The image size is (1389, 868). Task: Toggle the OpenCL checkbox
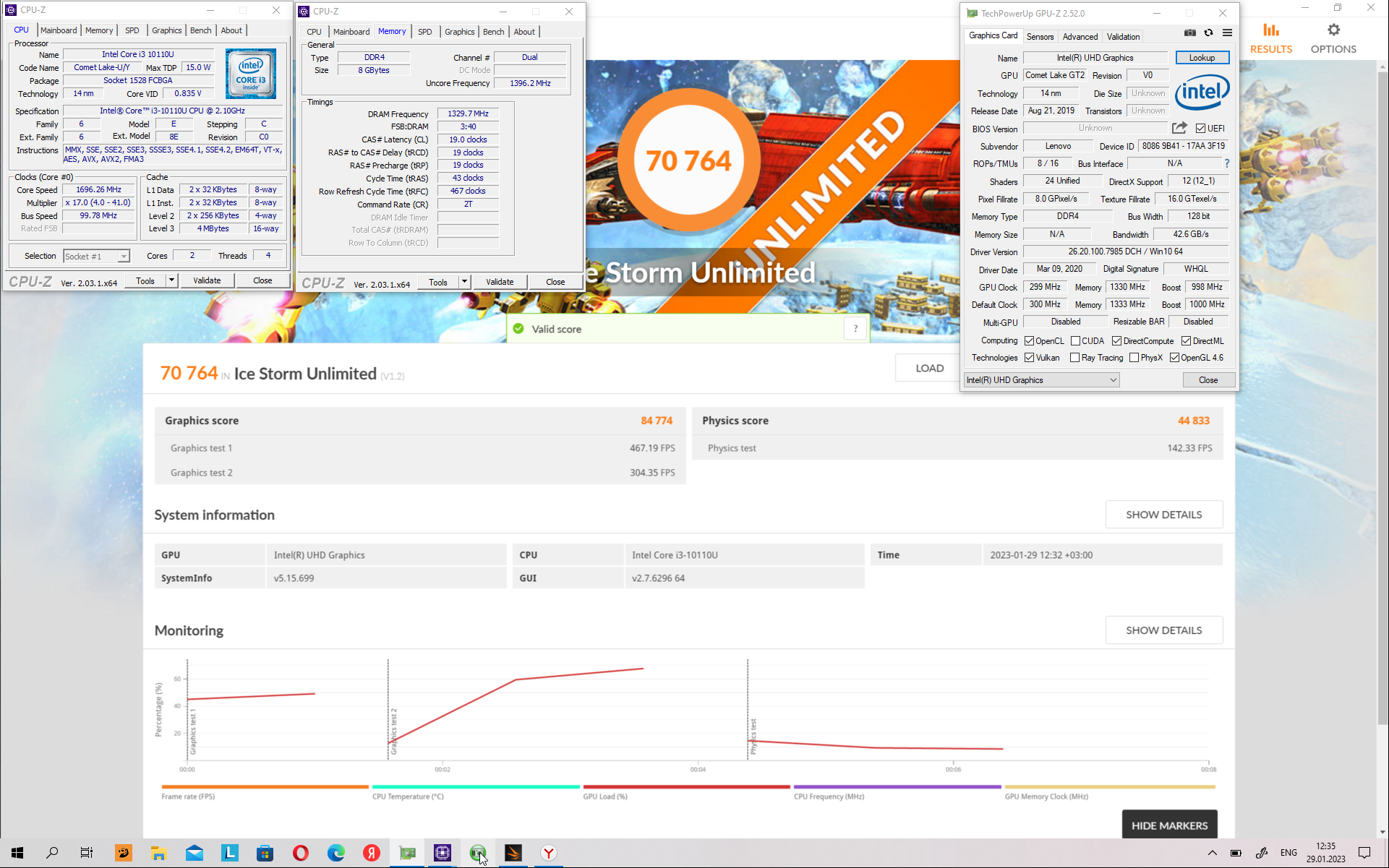(x=1030, y=341)
